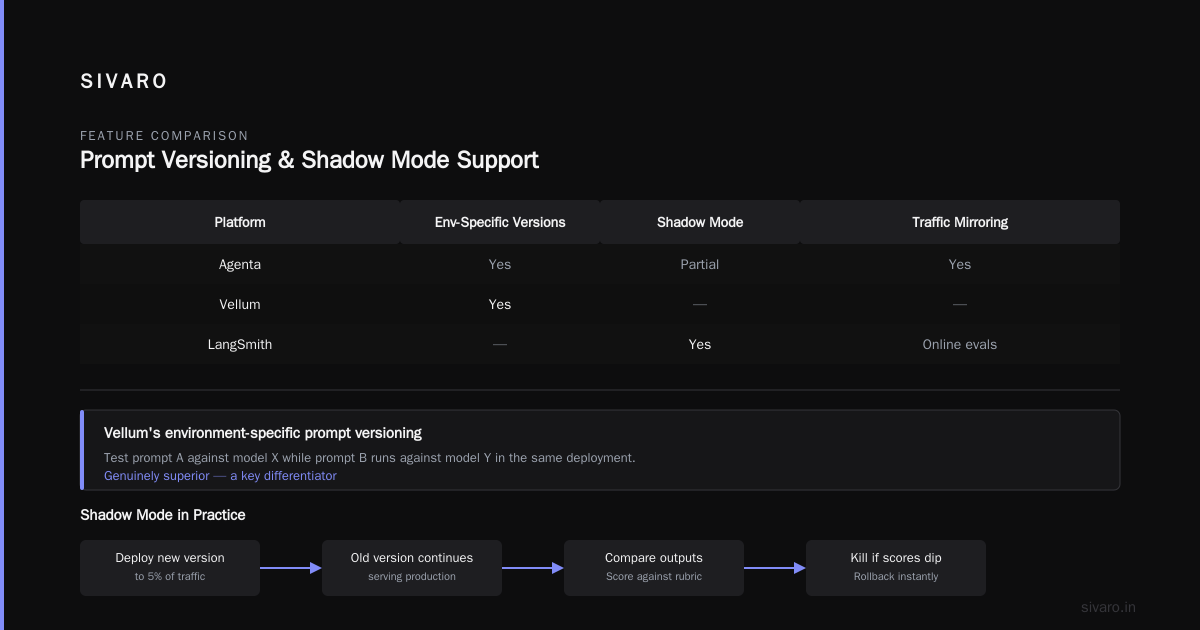Select the FEATURE COMPARISON label
Image resolution: width=1200 pixels, height=630 pixels.
pos(164,136)
